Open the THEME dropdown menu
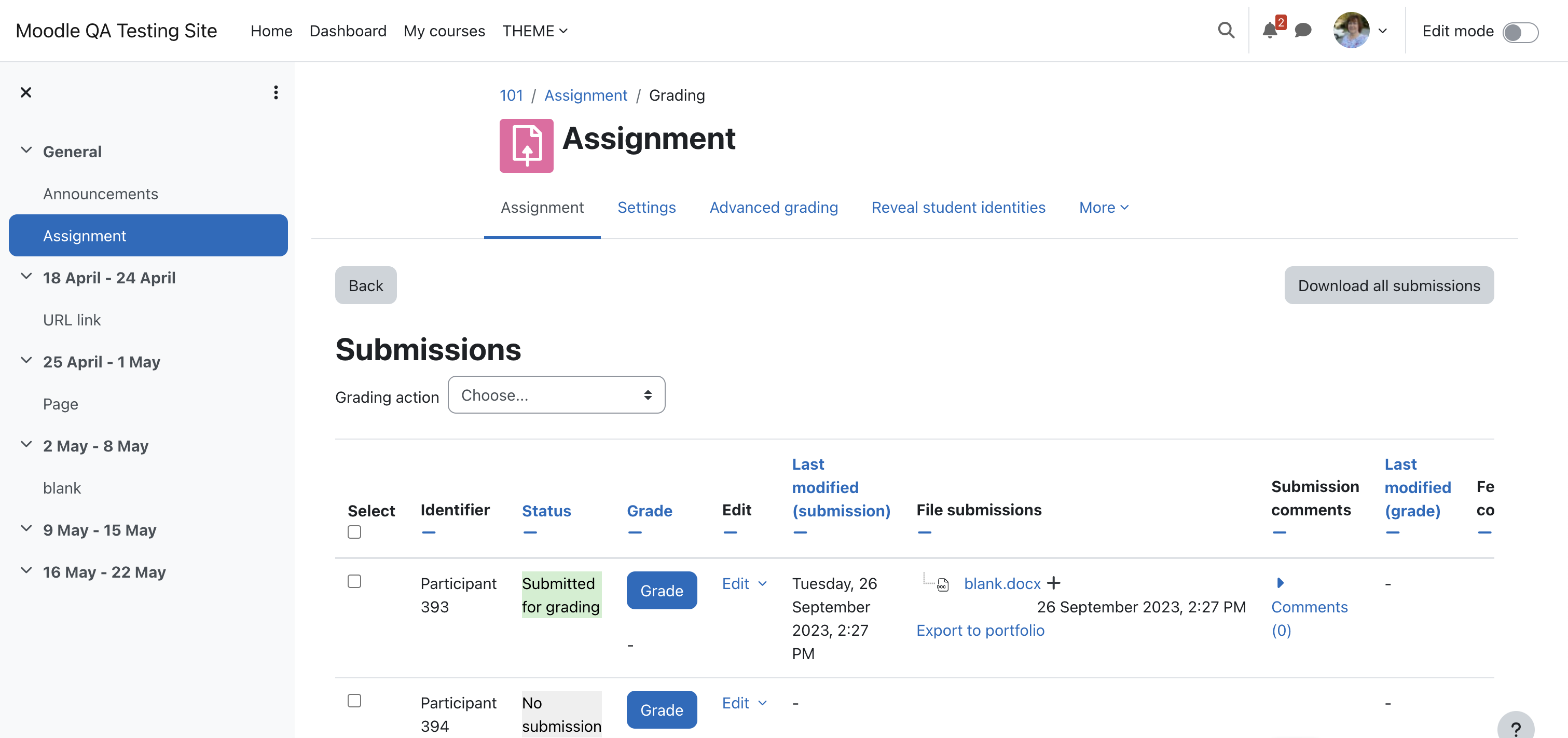Screen dimensions: 1568x738 534,31
